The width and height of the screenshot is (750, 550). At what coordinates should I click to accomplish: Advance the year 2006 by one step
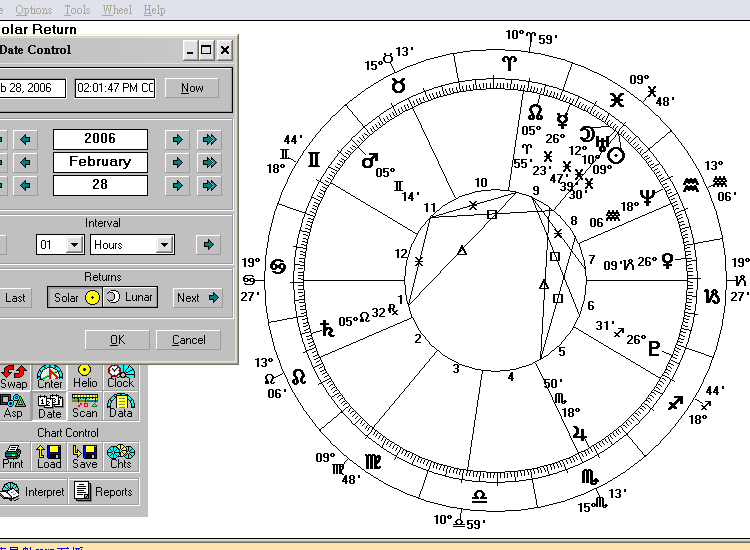[177, 139]
